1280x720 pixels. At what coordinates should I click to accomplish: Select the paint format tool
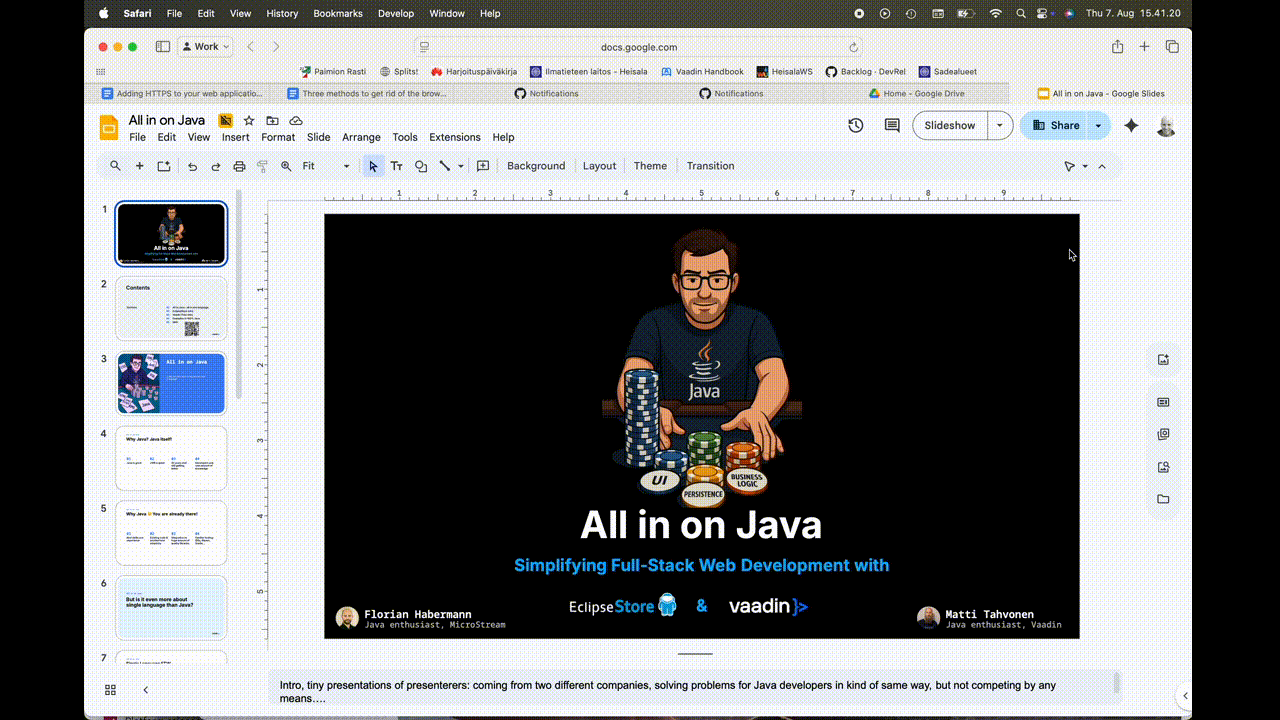[262, 165]
